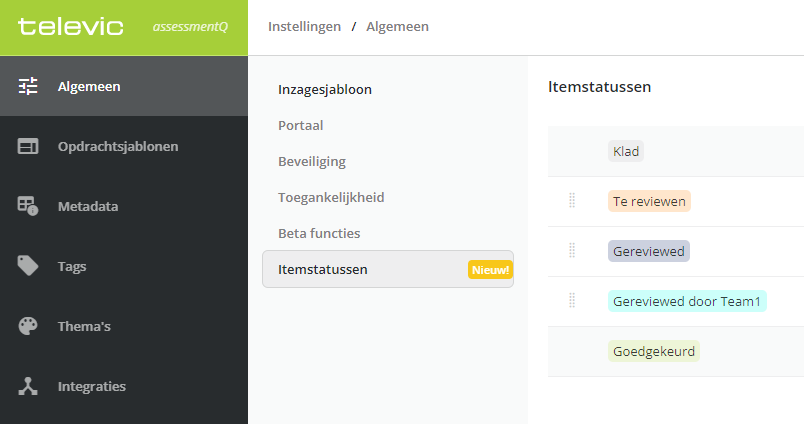Click the Thema's palette icon
Screen dimensions: 804x424
click(28, 326)
